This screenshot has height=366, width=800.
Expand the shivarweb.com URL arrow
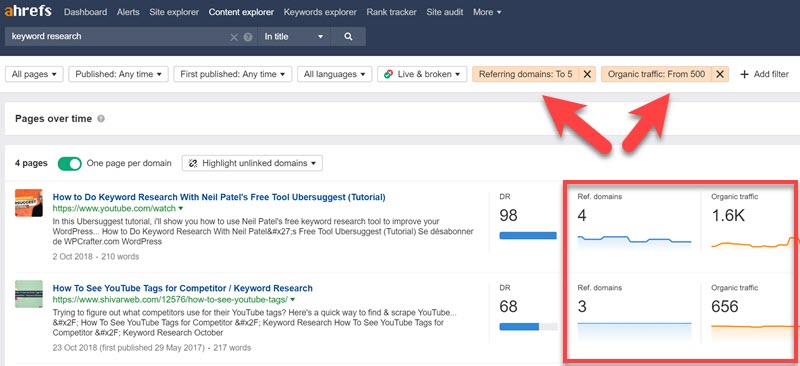tap(293, 300)
